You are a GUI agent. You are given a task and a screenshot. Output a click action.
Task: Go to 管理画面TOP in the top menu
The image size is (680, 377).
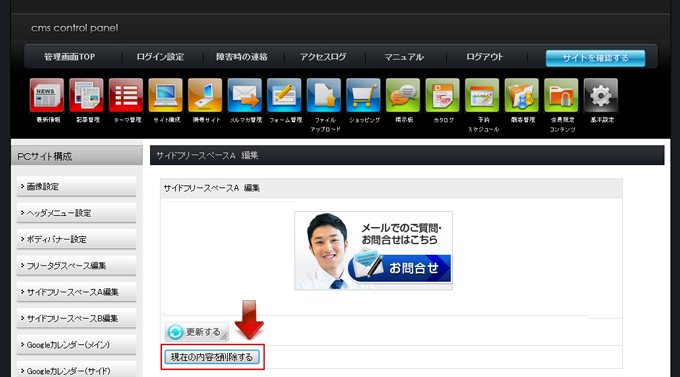tap(69, 57)
